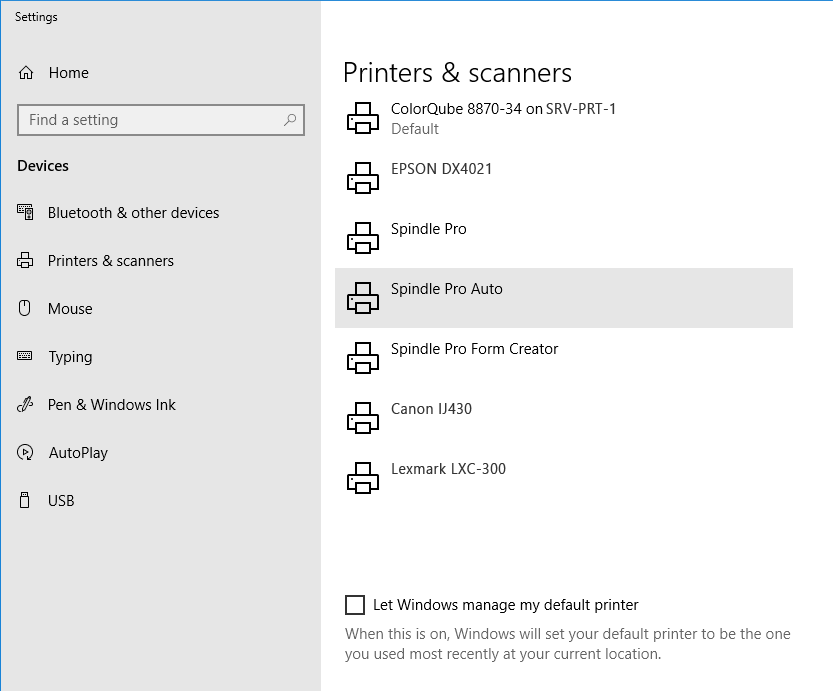Select Canon IJ430 printer name
The image size is (833, 691).
click(x=431, y=409)
